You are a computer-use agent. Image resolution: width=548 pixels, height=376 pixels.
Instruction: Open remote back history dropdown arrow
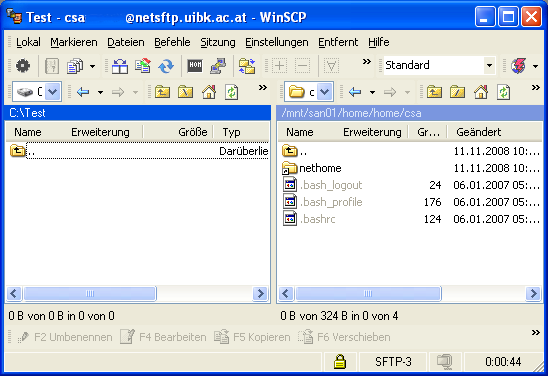(372, 92)
